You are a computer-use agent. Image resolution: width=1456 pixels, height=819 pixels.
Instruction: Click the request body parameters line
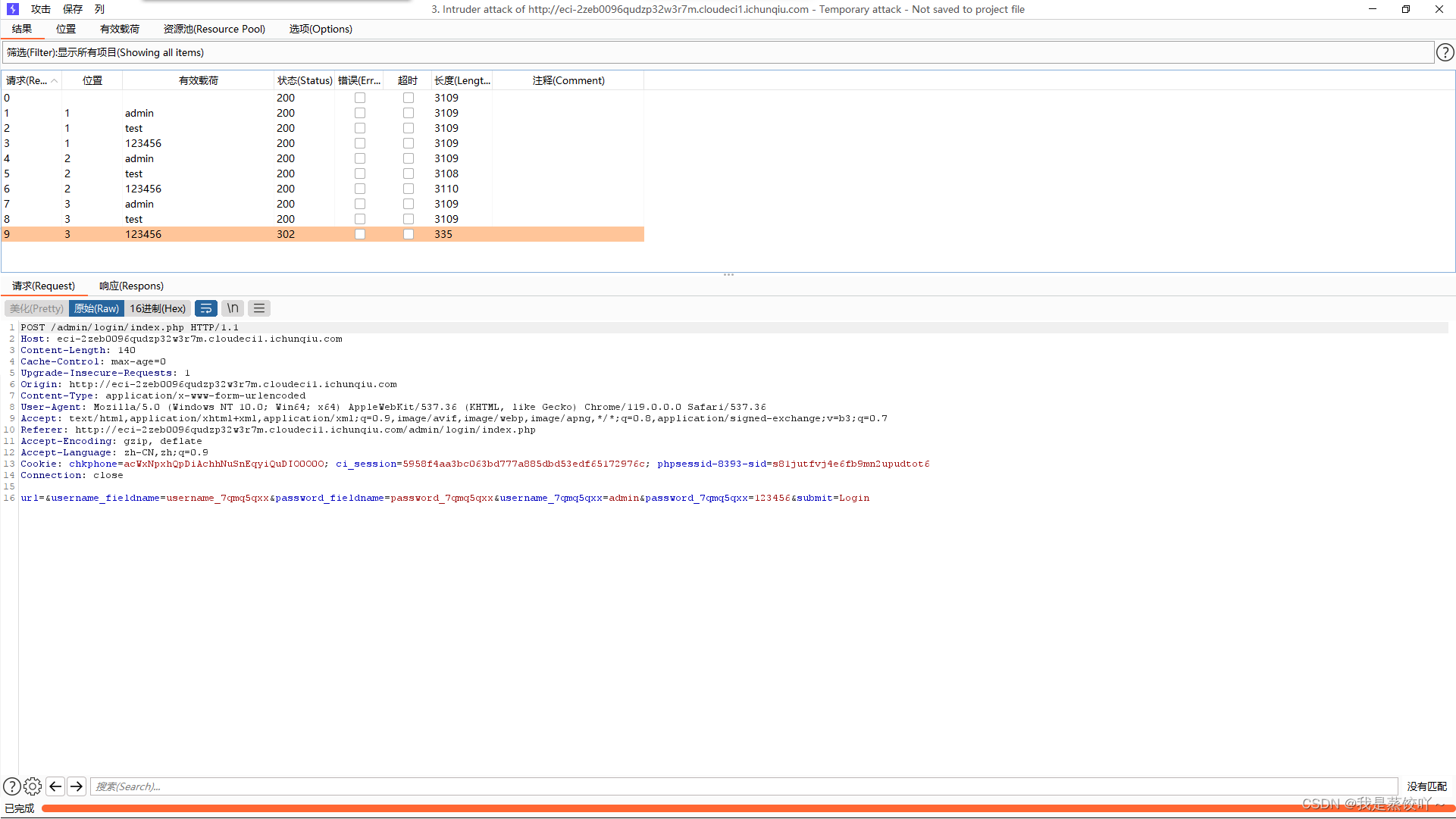[445, 498]
